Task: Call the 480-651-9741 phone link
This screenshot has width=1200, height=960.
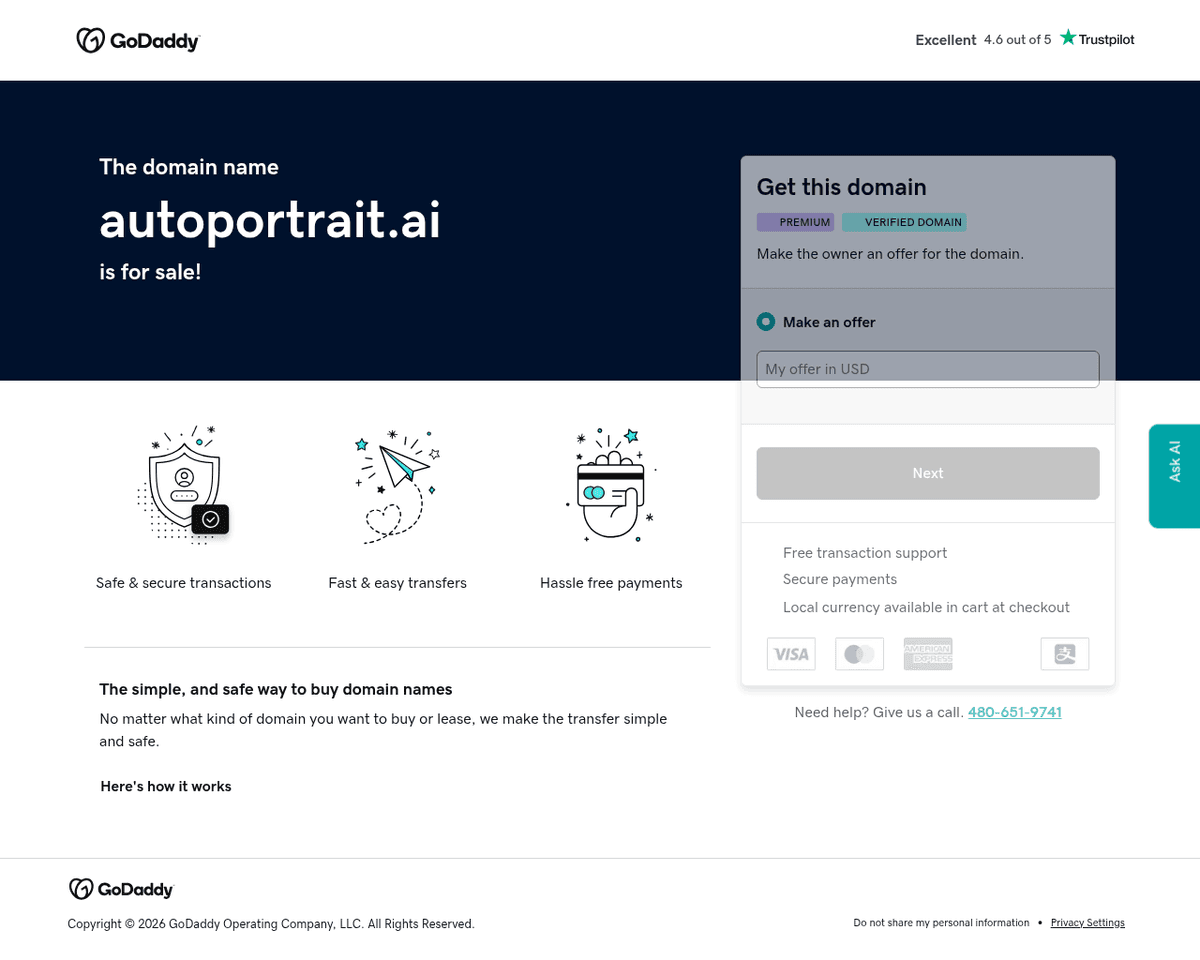Action: click(1014, 712)
